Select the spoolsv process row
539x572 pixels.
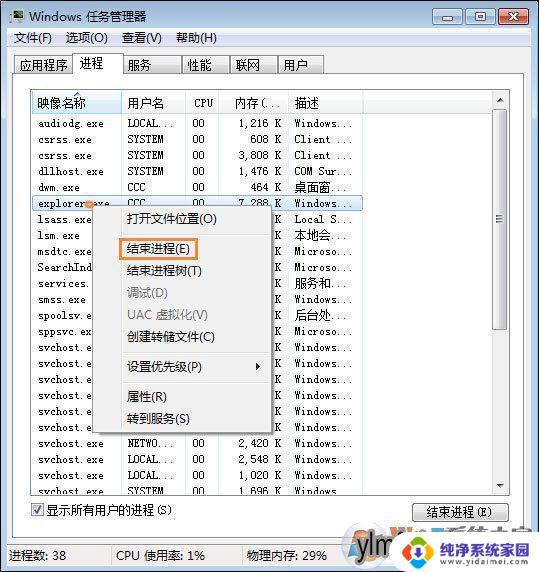(64, 316)
